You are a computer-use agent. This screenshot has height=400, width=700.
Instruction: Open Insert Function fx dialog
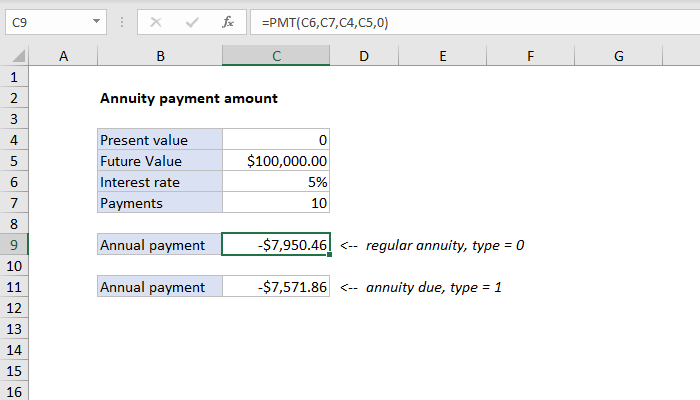coord(228,20)
